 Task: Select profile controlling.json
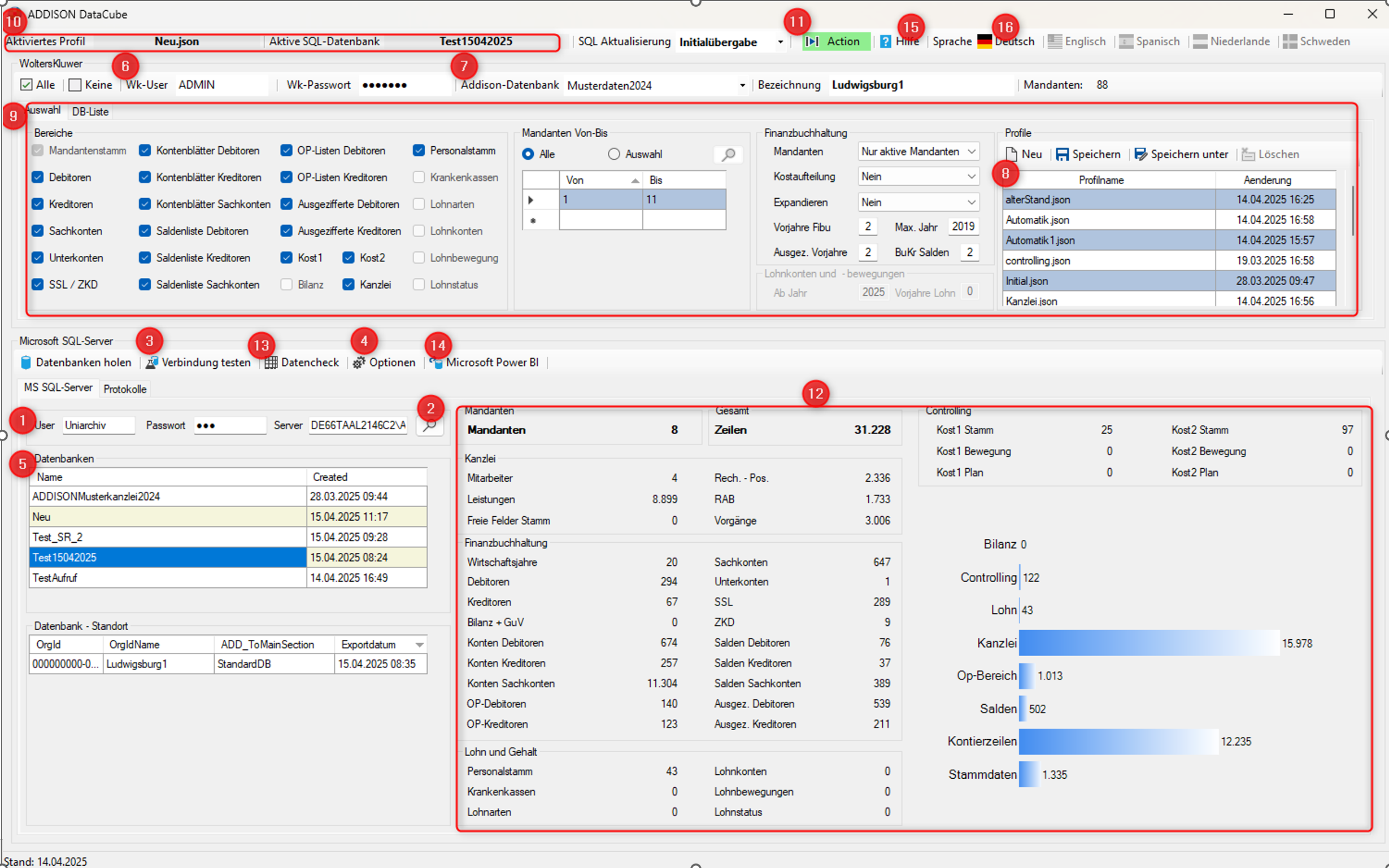[x=1170, y=261]
